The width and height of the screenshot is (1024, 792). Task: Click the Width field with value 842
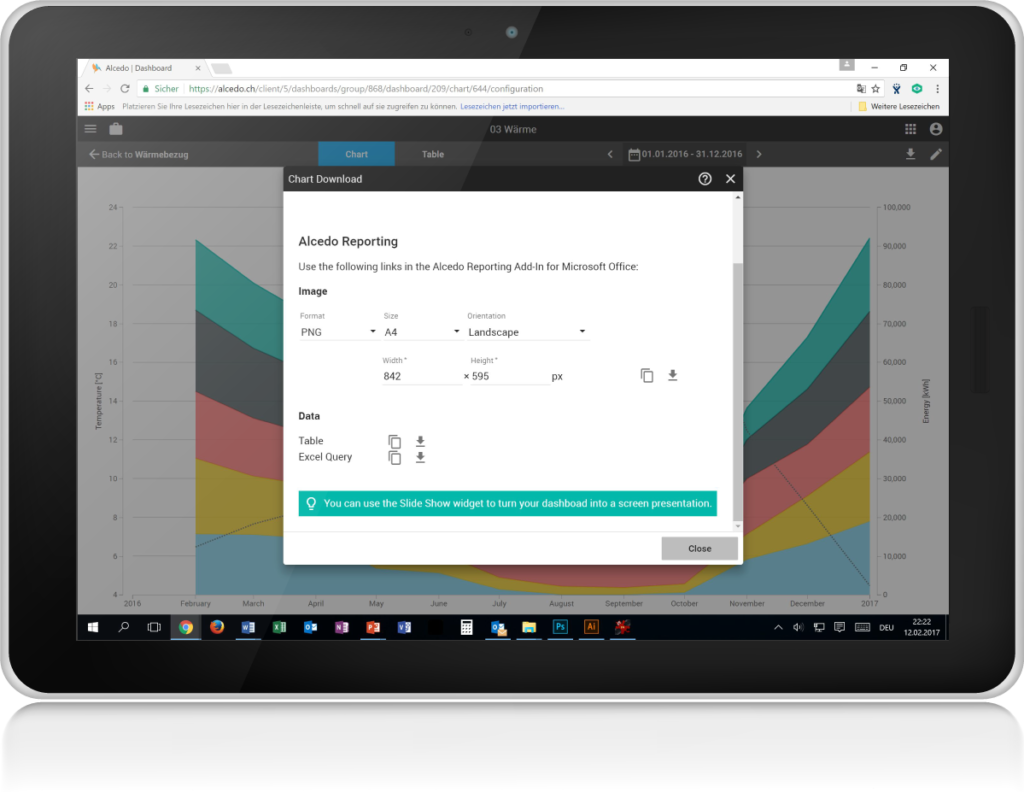pyautogui.click(x=422, y=376)
